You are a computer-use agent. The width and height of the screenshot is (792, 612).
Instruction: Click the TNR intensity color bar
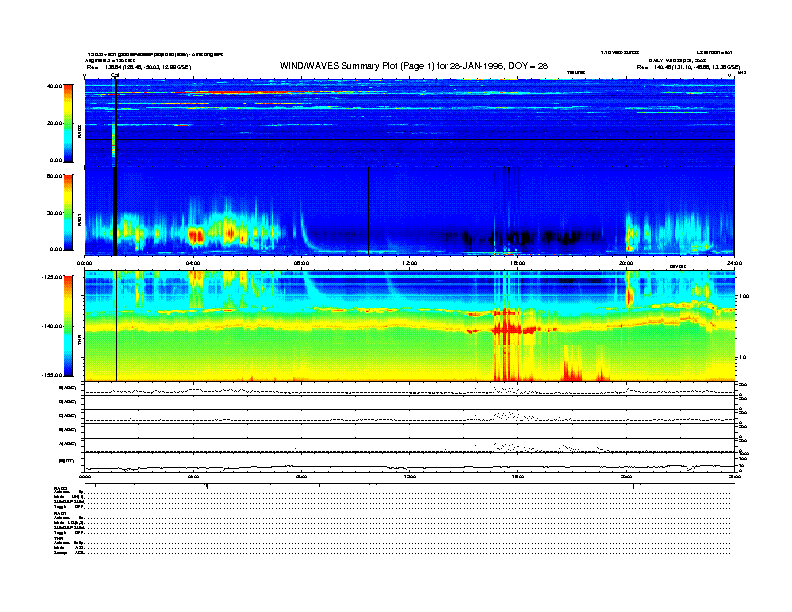(x=68, y=326)
